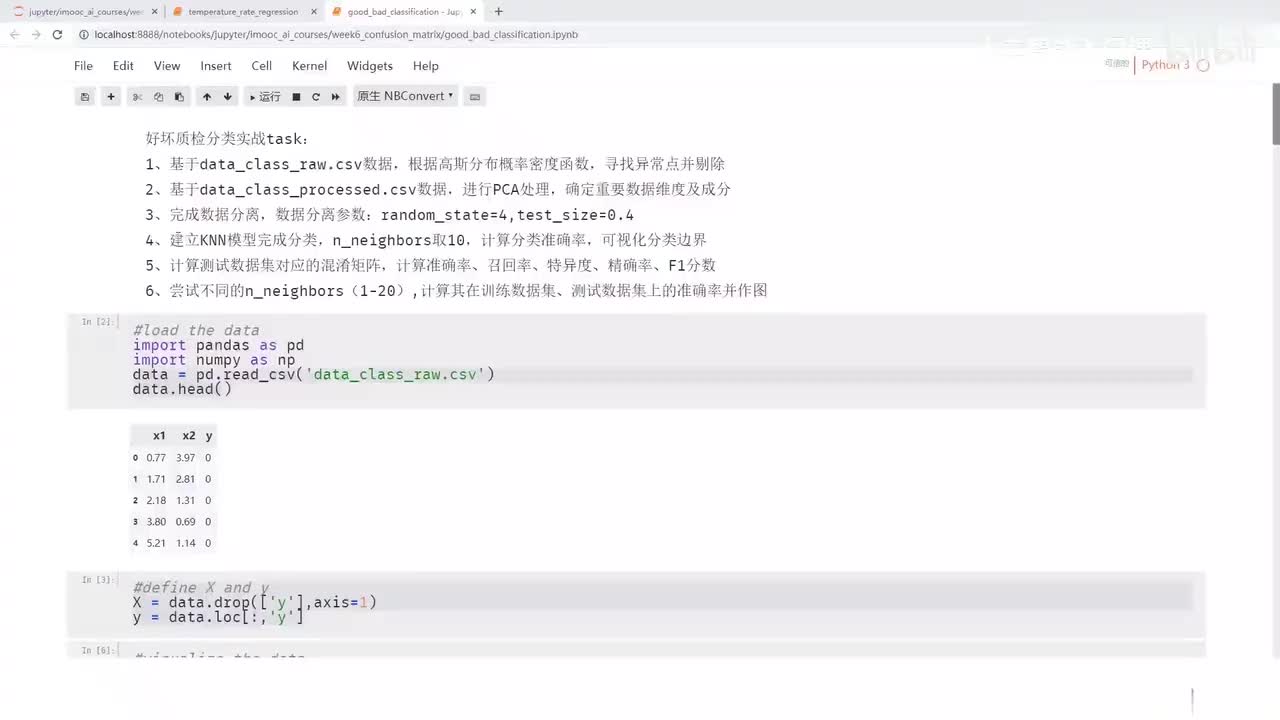Save the notebook with the floppy disk icon
Image resolution: width=1280 pixels, height=720 pixels.
[x=85, y=97]
